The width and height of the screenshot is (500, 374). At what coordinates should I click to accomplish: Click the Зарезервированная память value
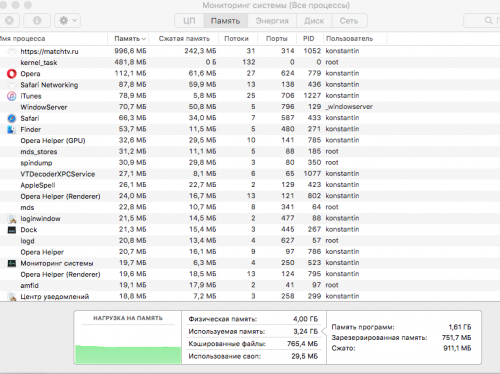click(457, 338)
